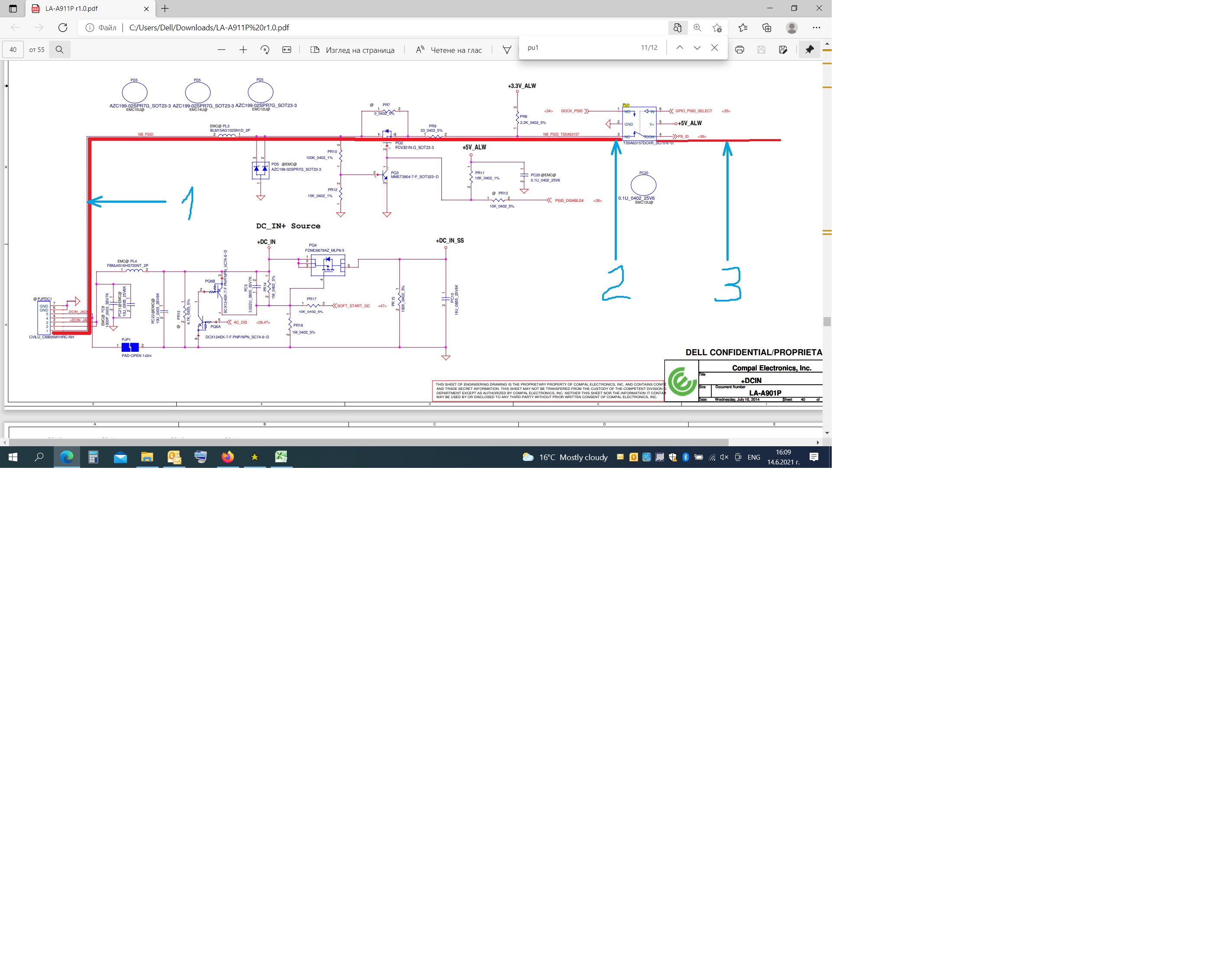This screenshot has height=957, width=1232.
Task: Click the find box containing pu1
Action: coord(581,48)
